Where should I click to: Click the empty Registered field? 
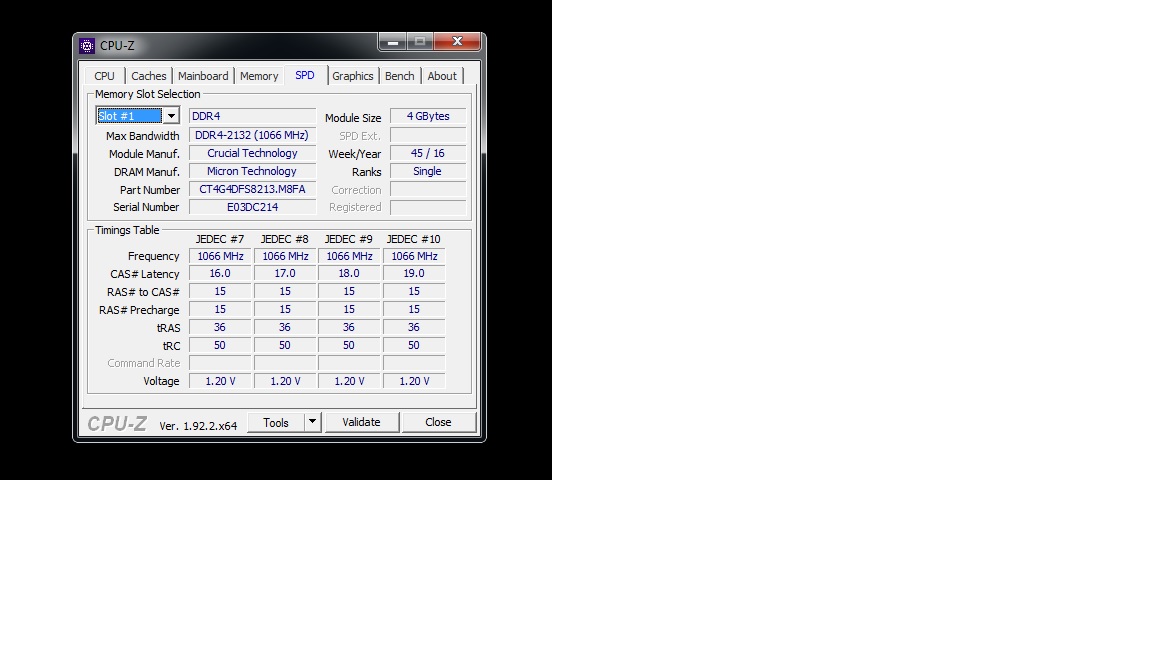pyautogui.click(x=428, y=207)
